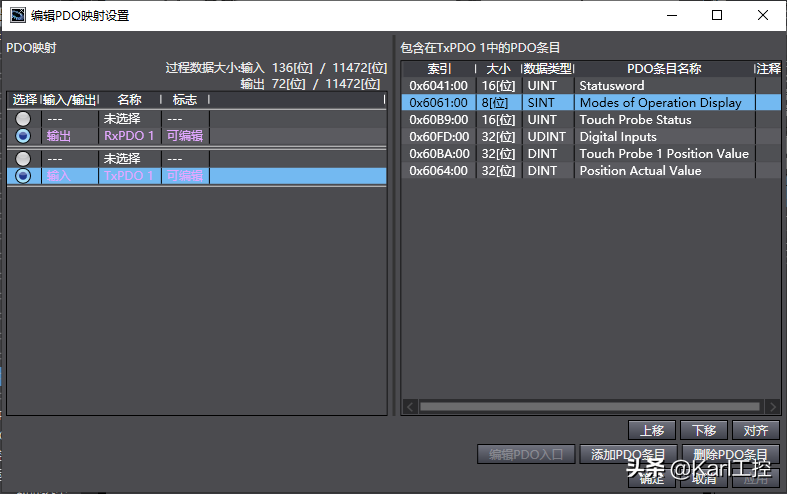The height and width of the screenshot is (494, 787).
Task: Select the Digital Inputs entry row
Action: 590,137
